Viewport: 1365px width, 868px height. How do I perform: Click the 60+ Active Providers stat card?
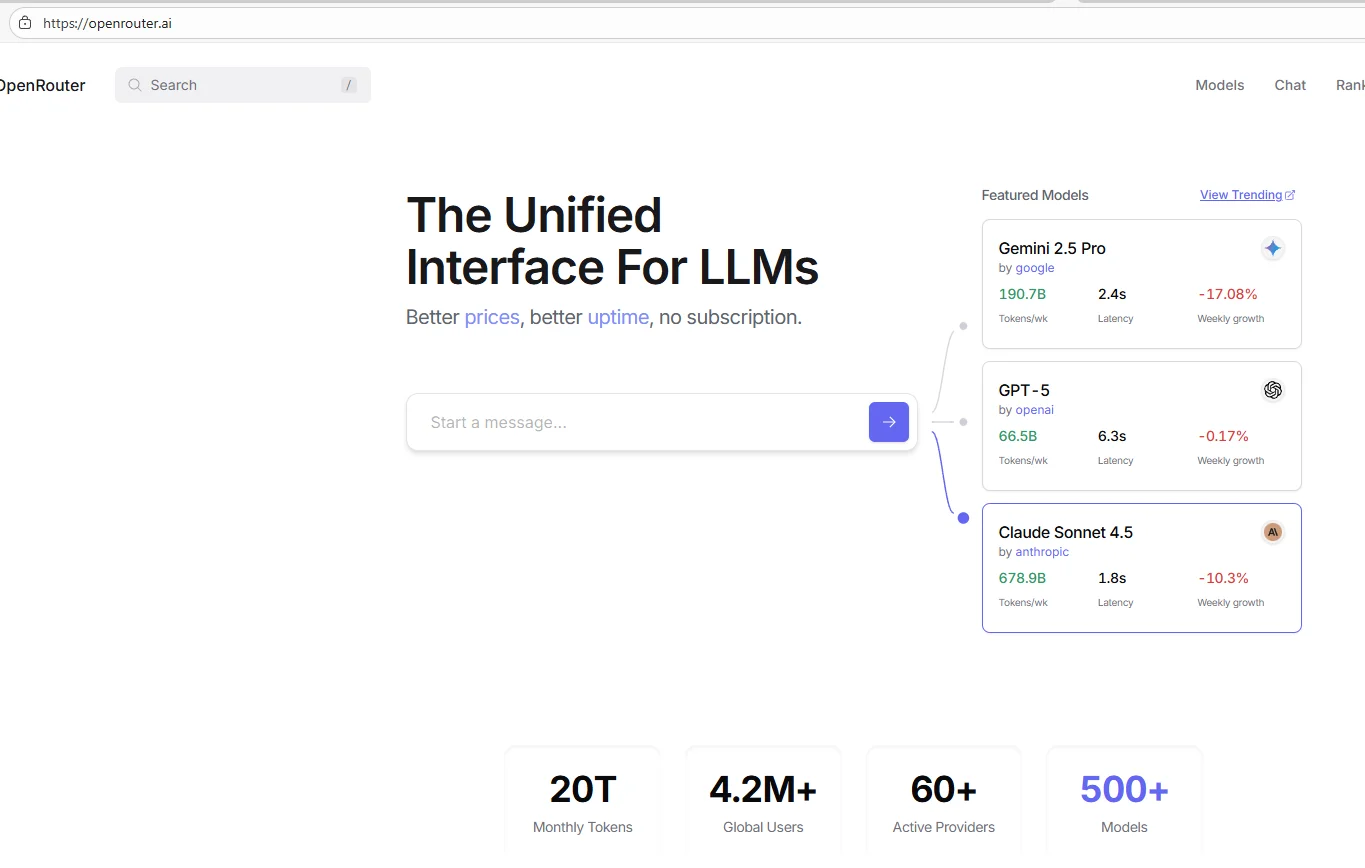pyautogui.click(x=944, y=802)
